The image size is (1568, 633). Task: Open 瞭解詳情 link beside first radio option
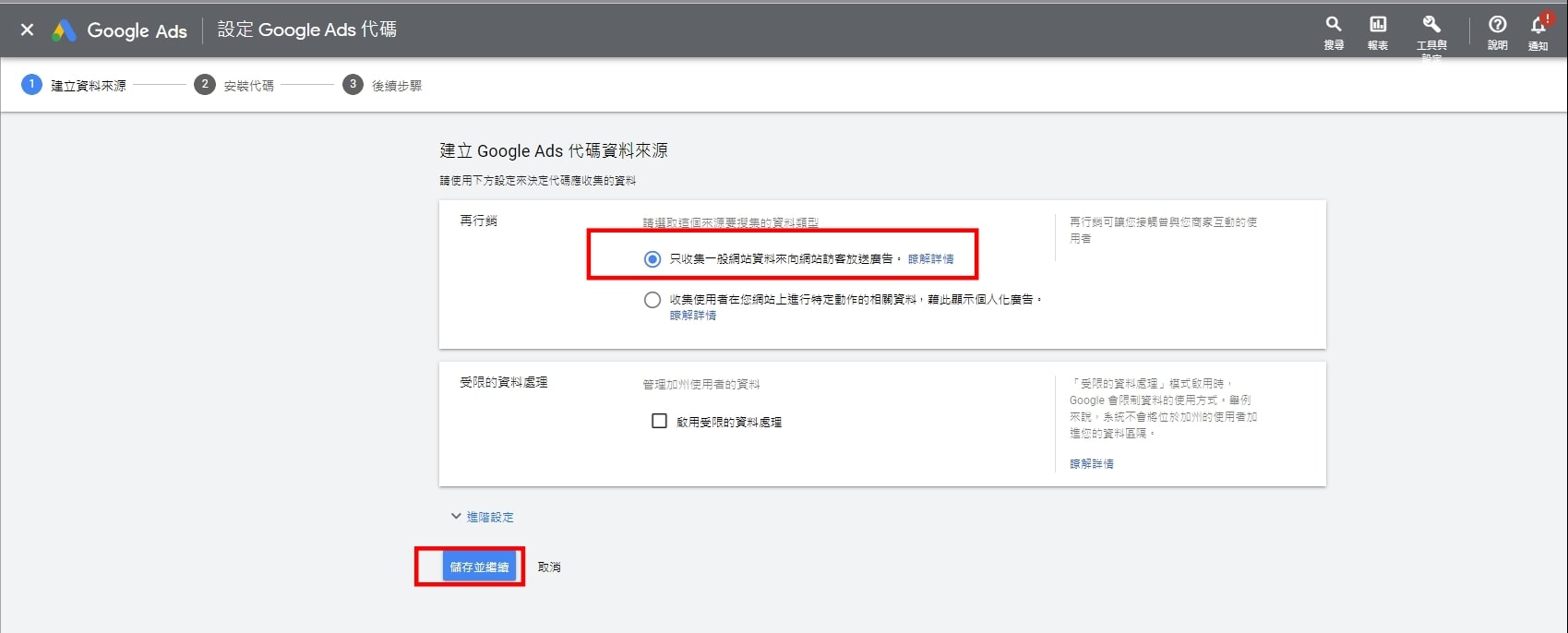(x=931, y=259)
